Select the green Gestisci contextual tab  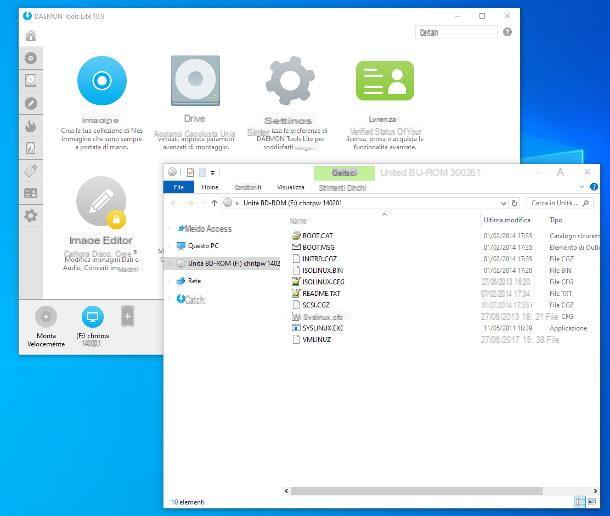[x=344, y=172]
